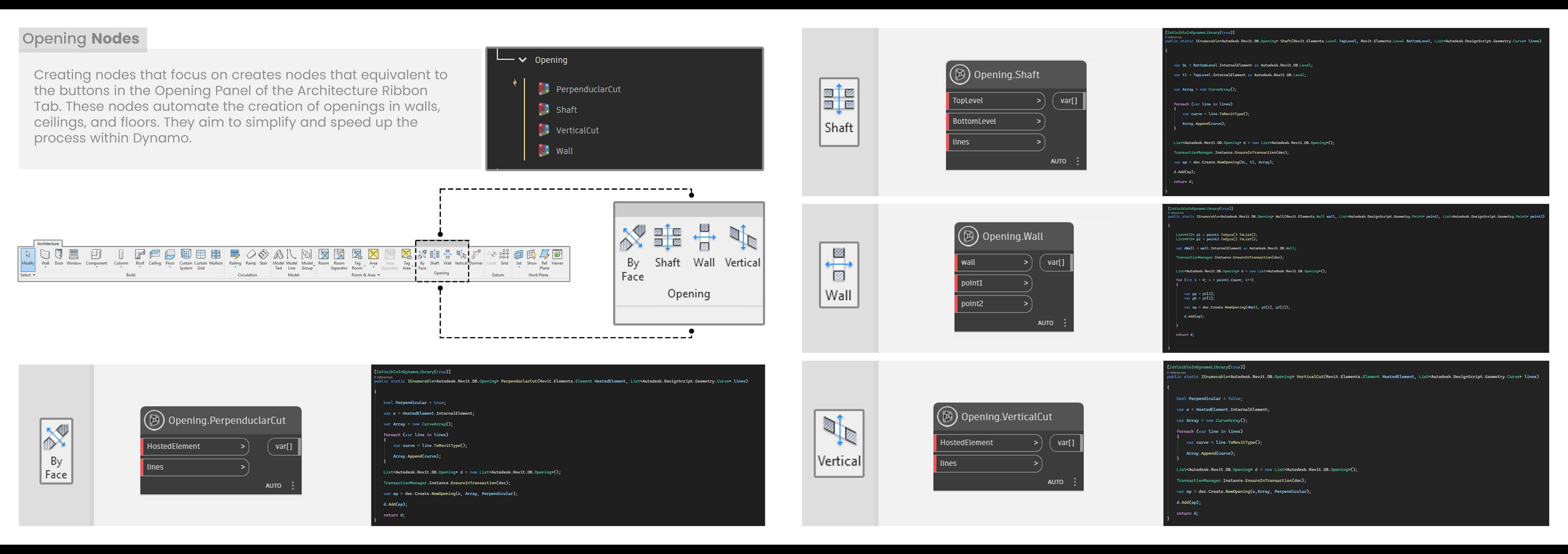Click var[] output port on Opening.VerticalCut
The image size is (1568, 554).
point(1065,443)
